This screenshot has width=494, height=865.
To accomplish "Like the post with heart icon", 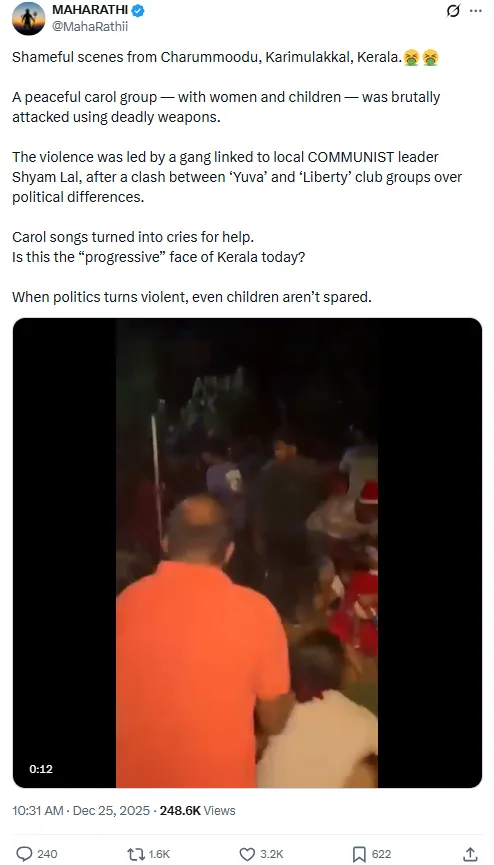I will [247, 854].
